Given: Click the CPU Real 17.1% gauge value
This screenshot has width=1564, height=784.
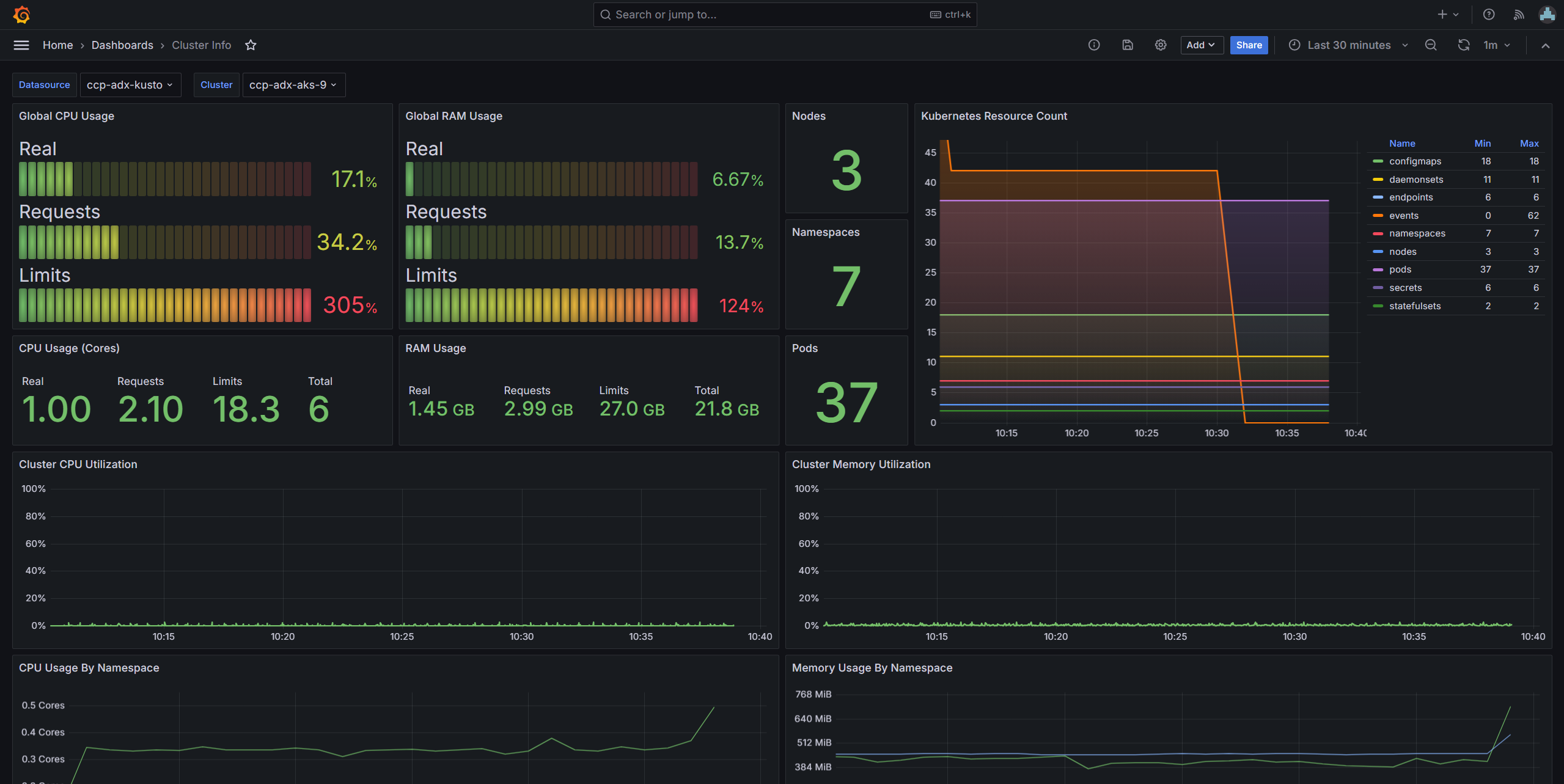Looking at the screenshot, I should tap(354, 180).
